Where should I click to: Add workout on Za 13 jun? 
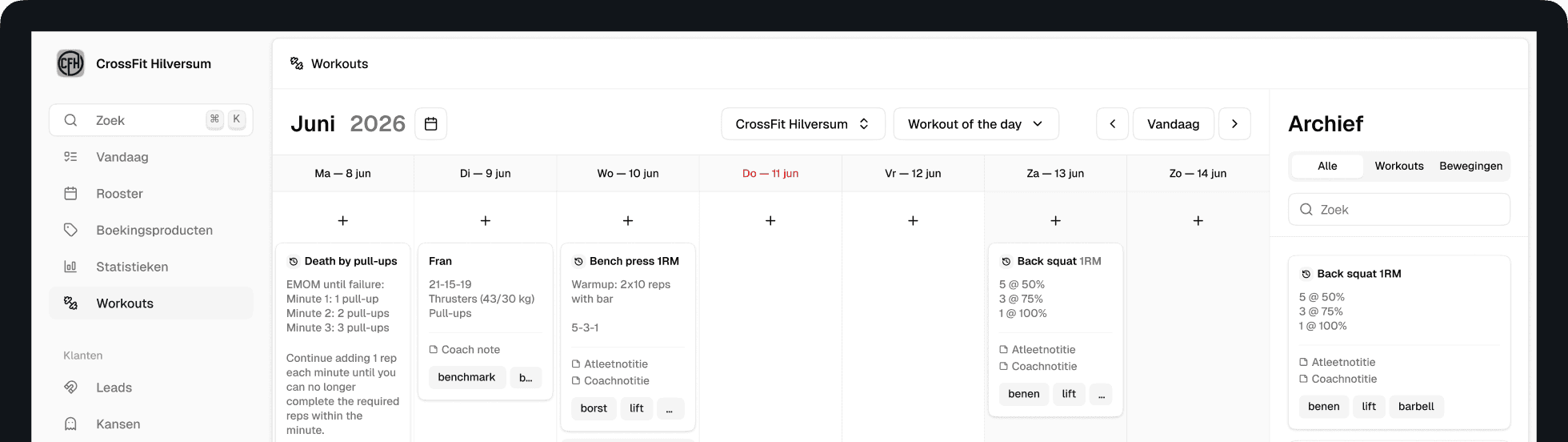coord(1055,220)
